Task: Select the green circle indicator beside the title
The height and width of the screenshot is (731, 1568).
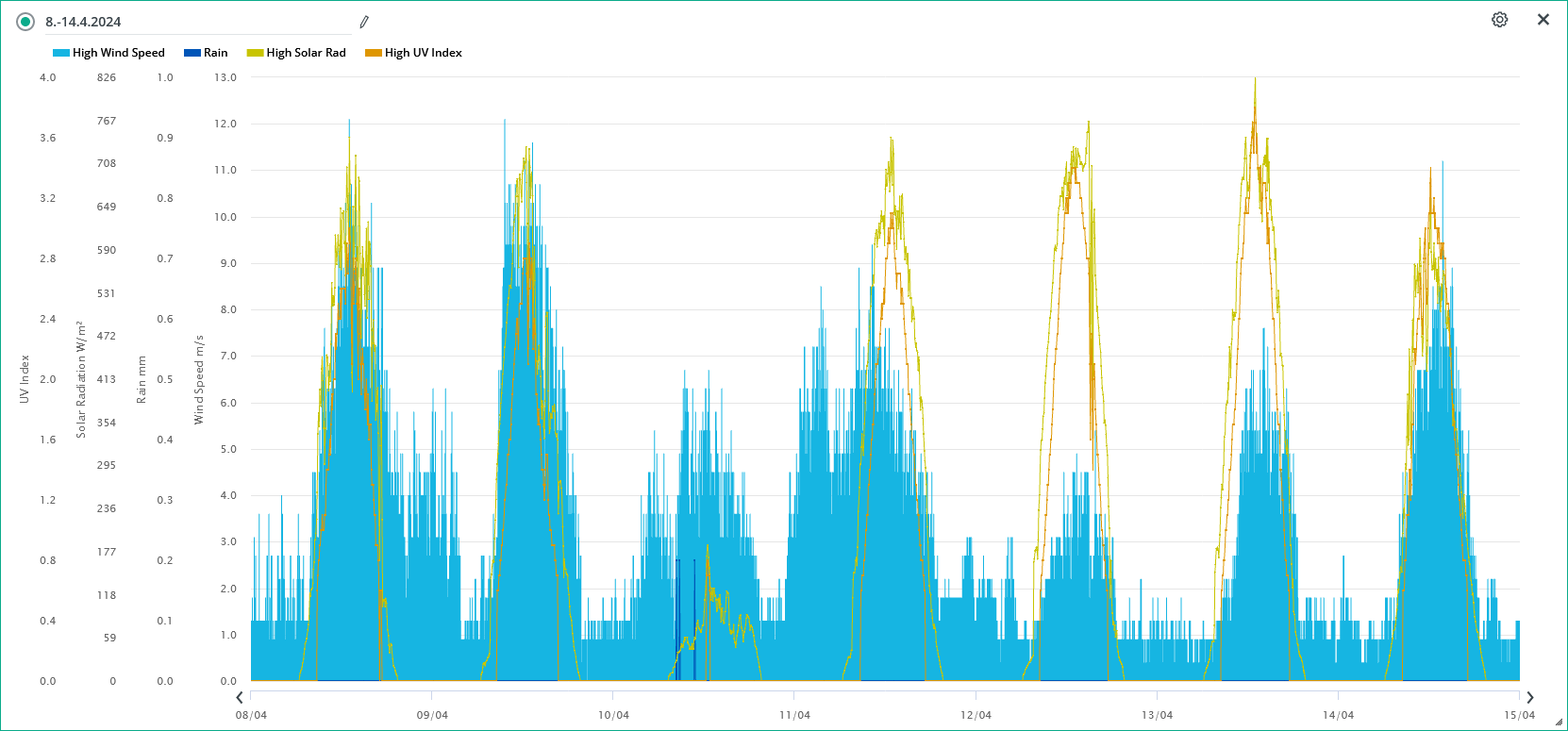Action: click(25, 22)
